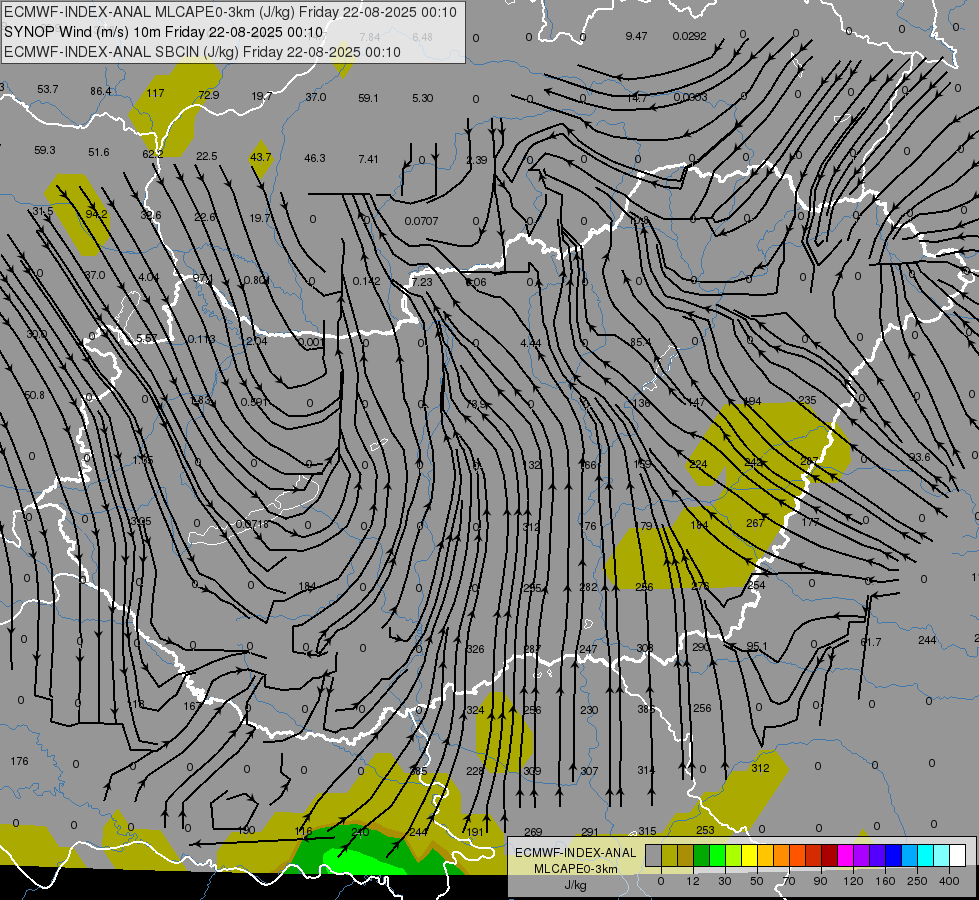Select the gray swatch in the color legend
The height and width of the screenshot is (900, 979).
[653, 855]
